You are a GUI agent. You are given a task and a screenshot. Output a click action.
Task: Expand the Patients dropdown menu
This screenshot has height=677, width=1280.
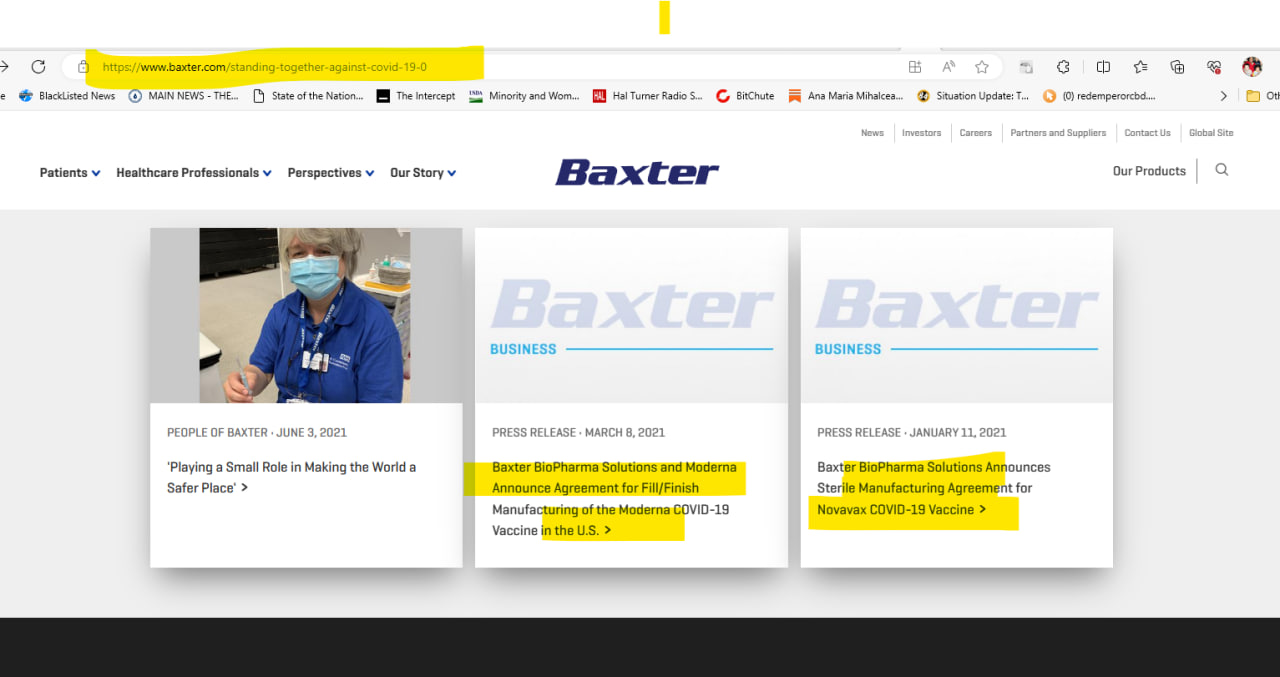point(70,173)
